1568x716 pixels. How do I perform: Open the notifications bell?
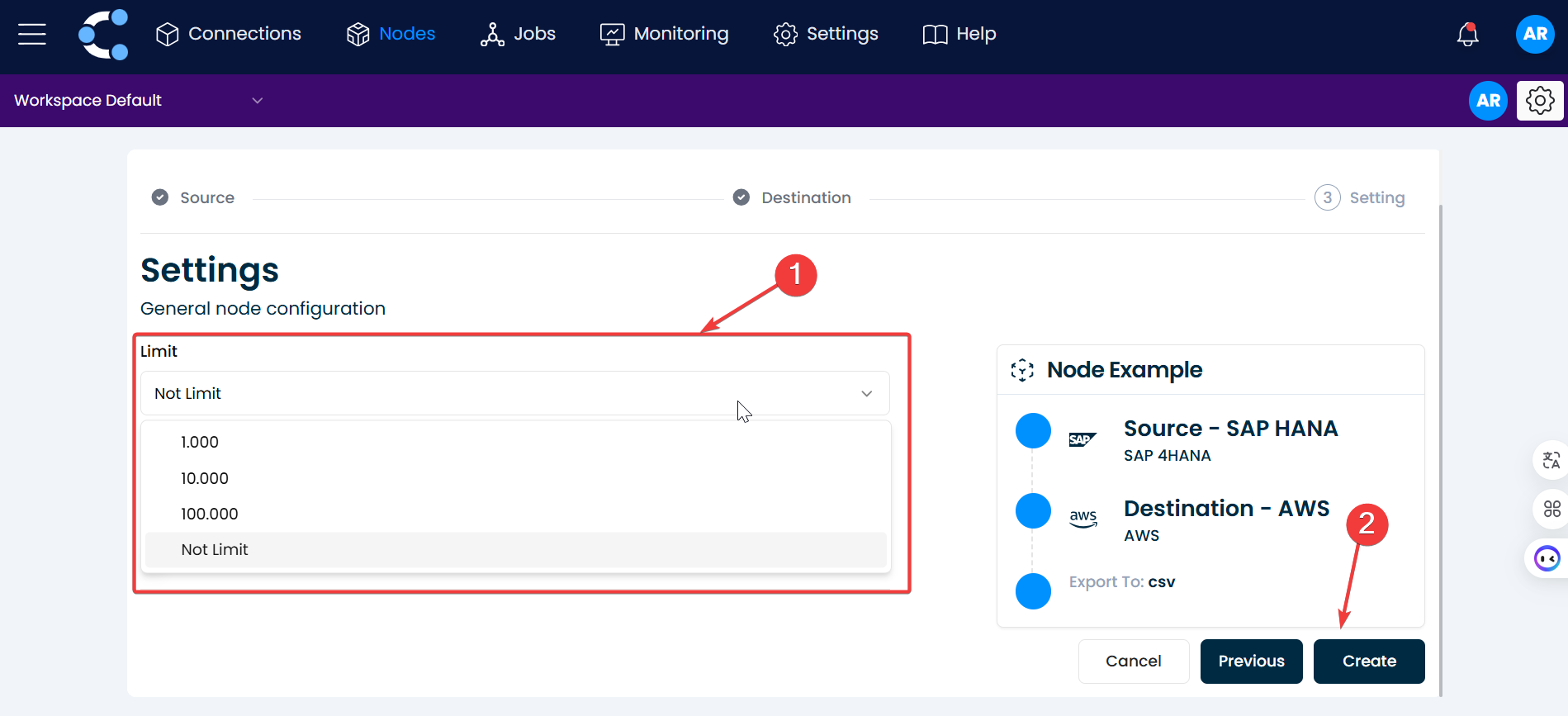coord(1467,35)
